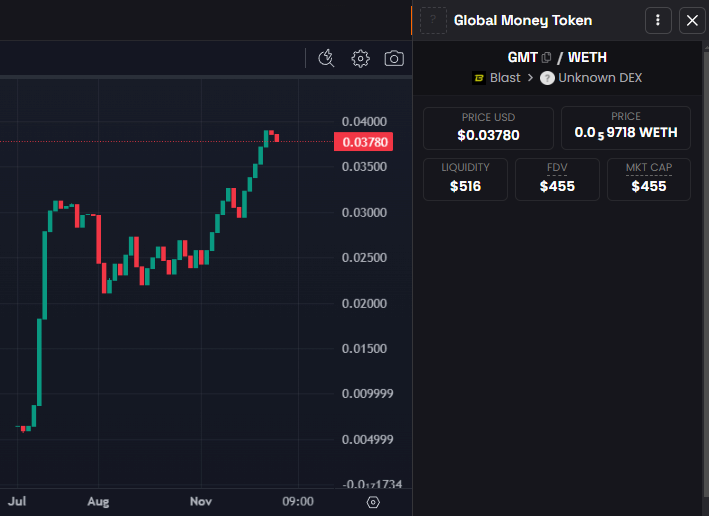Click the LIQUIDITY $516 box
This screenshot has height=516, width=709.
[x=465, y=180]
